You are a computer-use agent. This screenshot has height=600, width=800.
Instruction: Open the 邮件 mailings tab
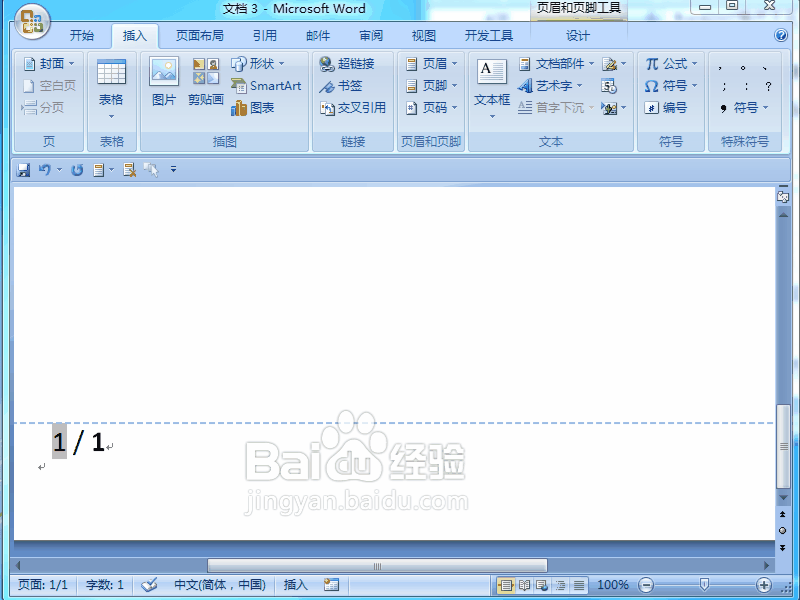318,36
